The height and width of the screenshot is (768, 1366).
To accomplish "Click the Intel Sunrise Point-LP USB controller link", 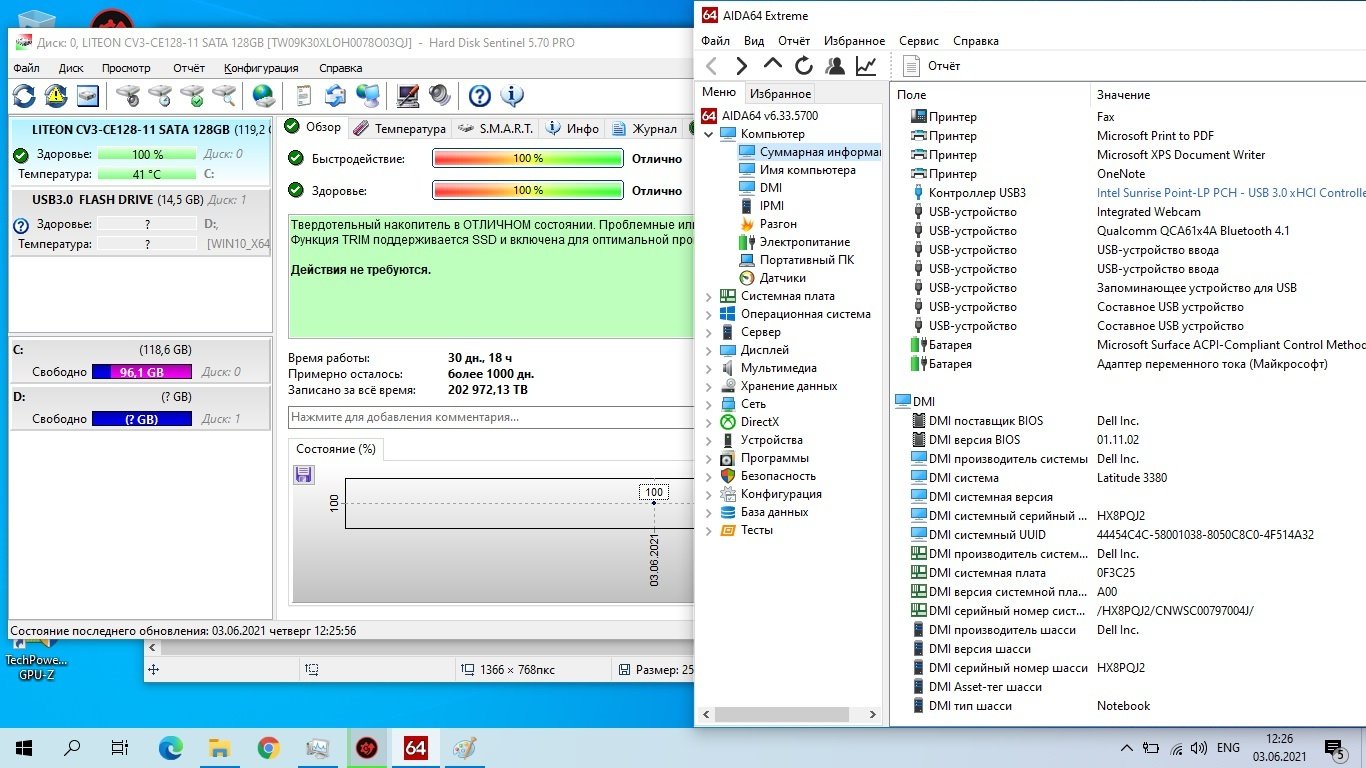I will pos(1231,193).
